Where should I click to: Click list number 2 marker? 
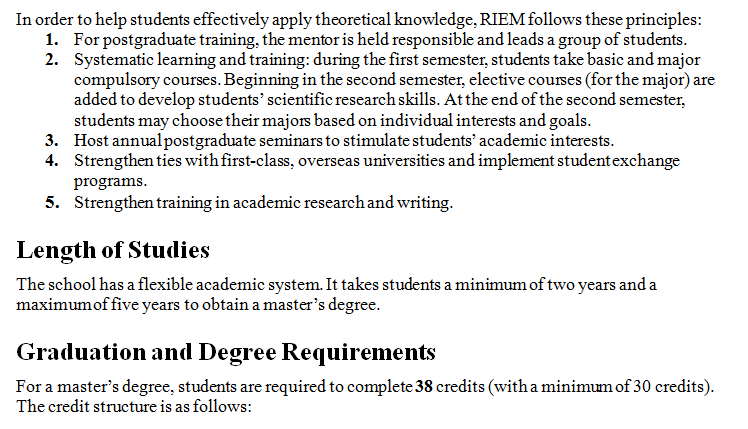[52, 60]
